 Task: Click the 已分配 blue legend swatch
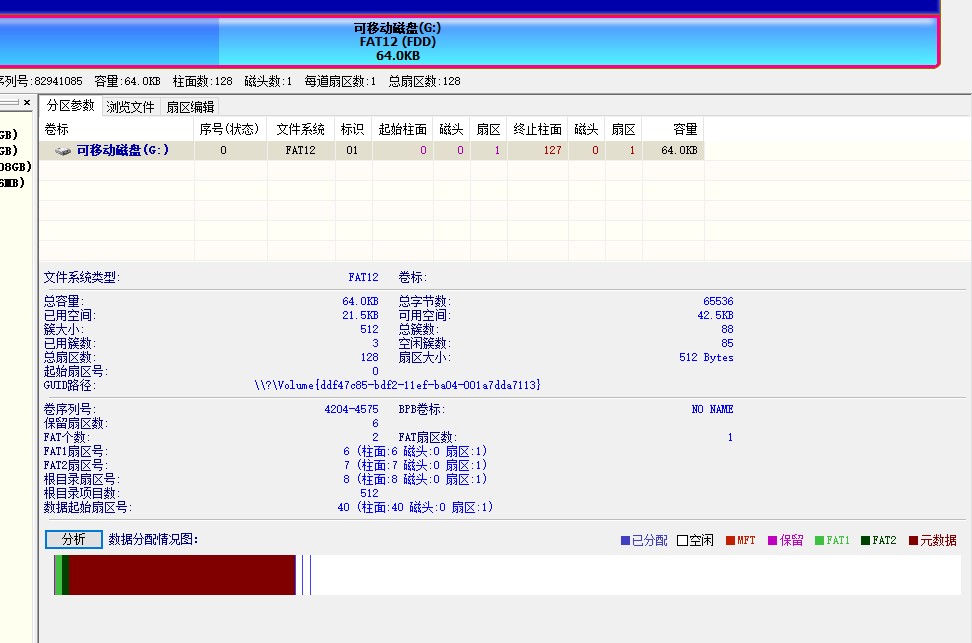(625, 541)
